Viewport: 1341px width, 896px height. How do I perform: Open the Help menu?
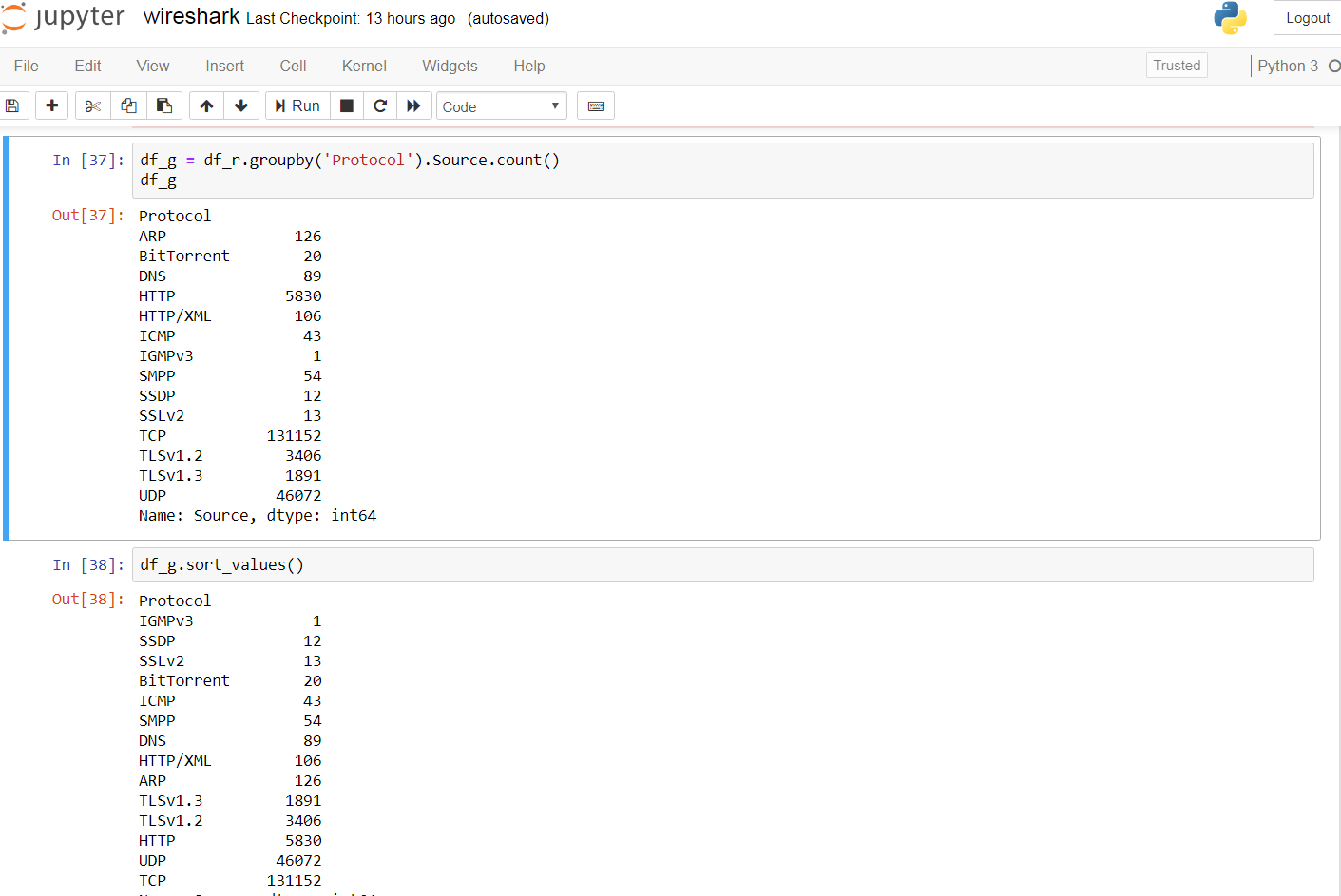coord(529,66)
